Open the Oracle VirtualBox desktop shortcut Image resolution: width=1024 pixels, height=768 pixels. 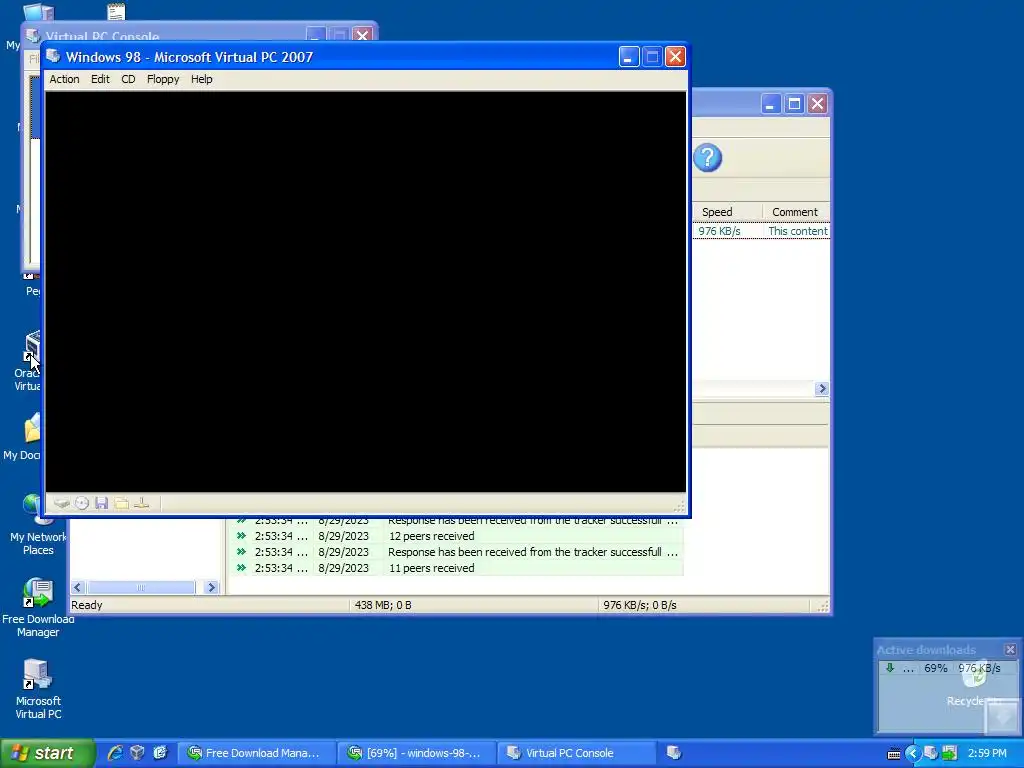27,362
